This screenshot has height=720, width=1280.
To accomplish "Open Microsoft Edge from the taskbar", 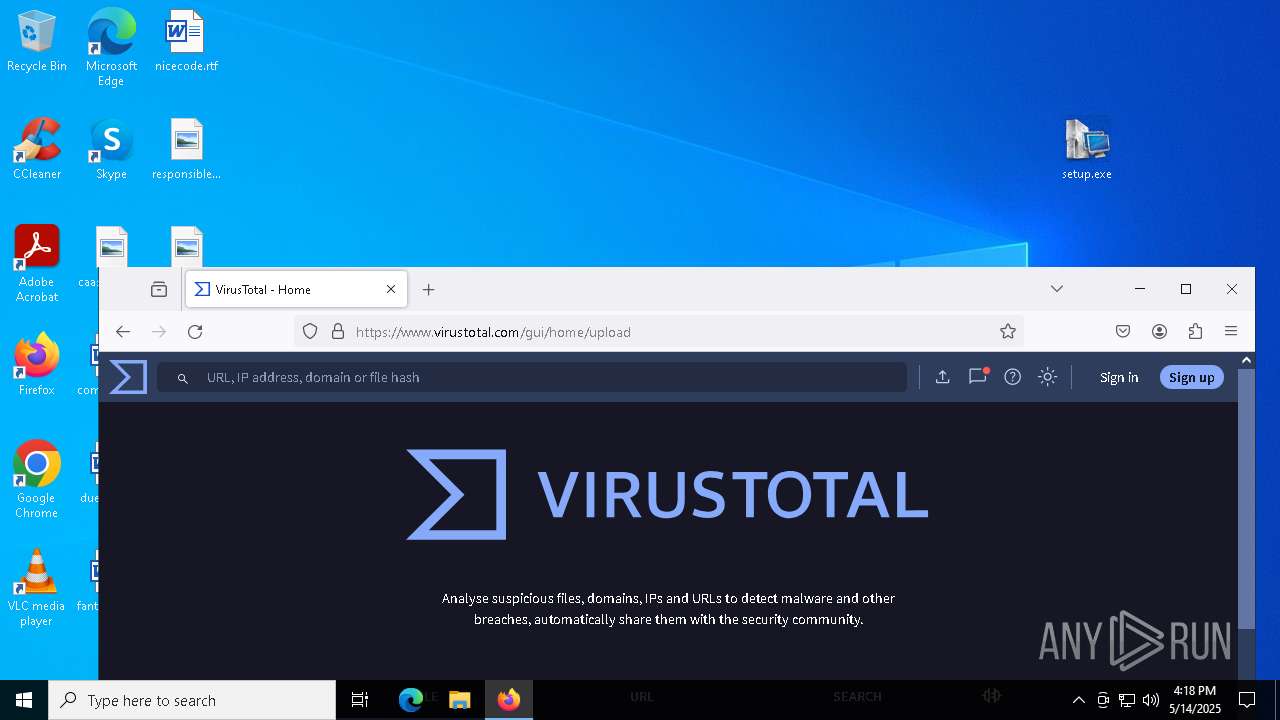I will 411,700.
